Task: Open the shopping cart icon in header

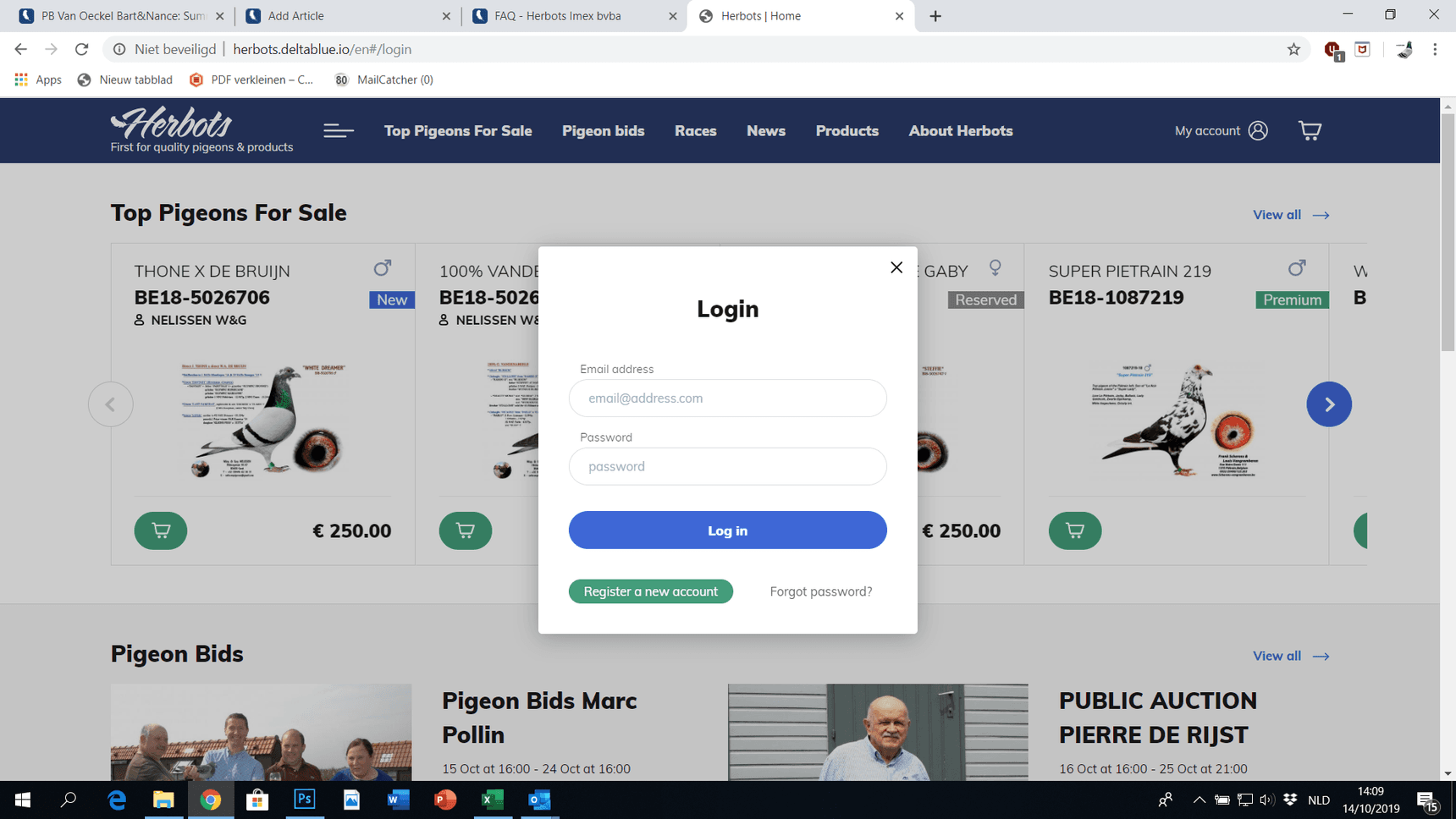Action: pyautogui.click(x=1310, y=130)
